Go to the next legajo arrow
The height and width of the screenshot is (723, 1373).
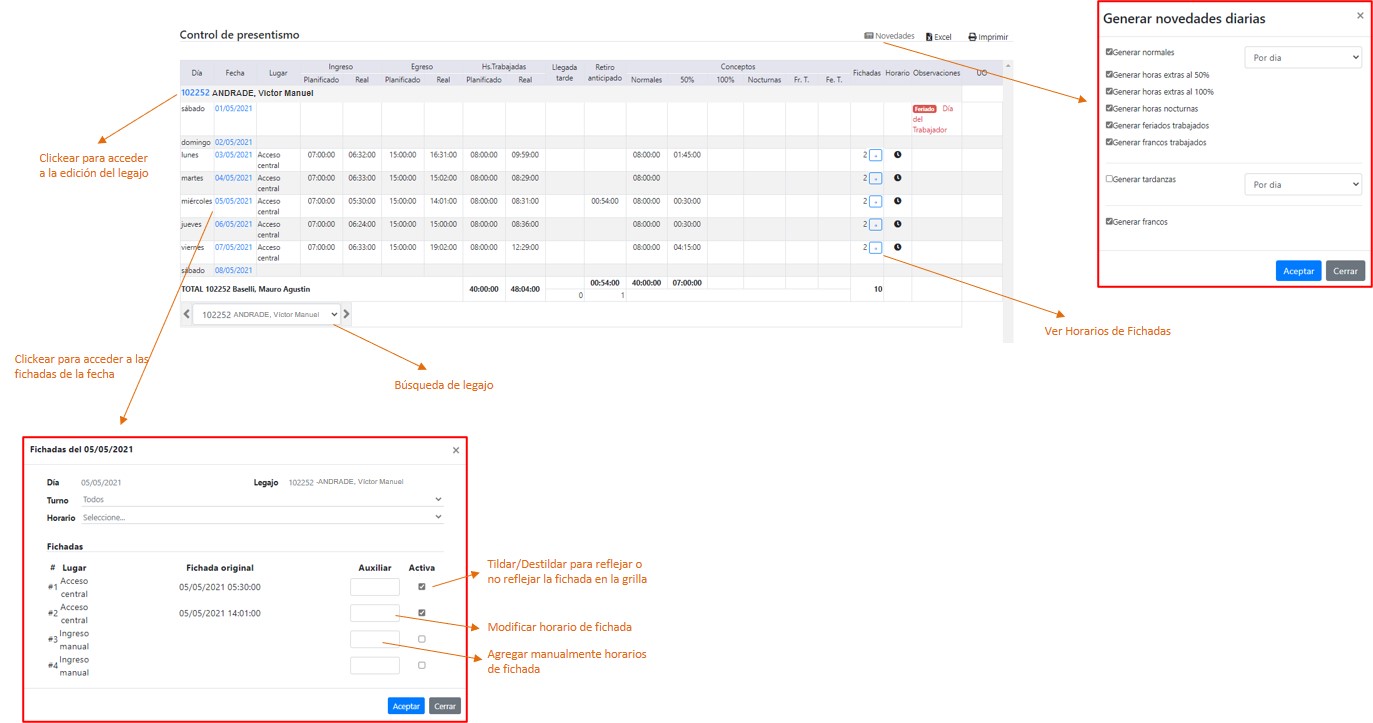[x=347, y=314]
